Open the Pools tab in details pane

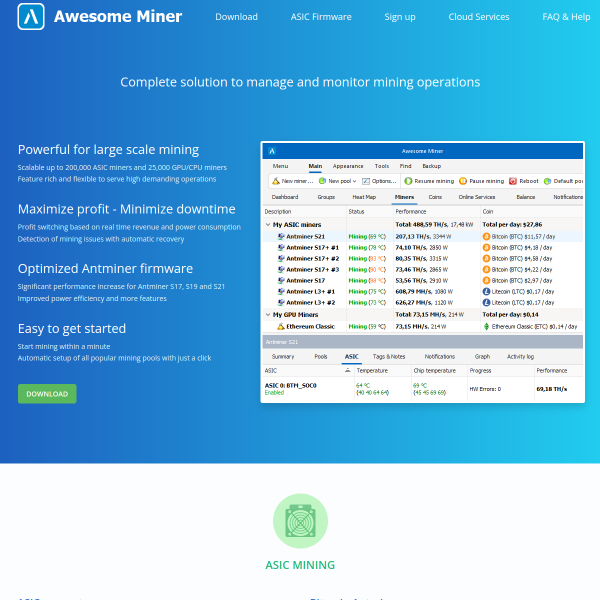[321, 357]
